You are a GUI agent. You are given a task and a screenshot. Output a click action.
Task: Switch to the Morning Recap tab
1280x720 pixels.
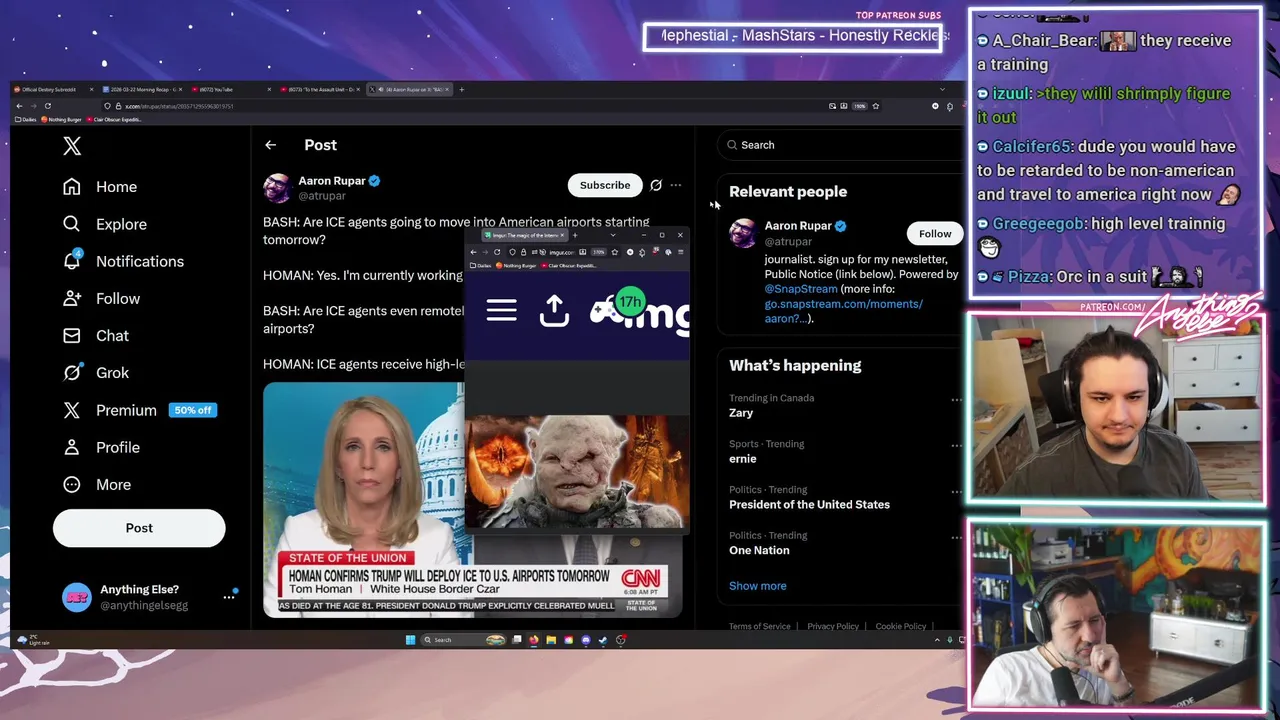tap(140, 89)
